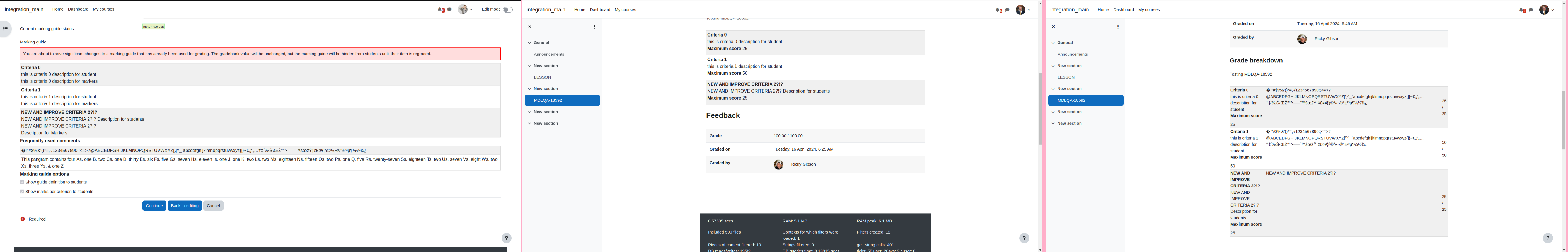Open help question mark in left window

point(506,238)
